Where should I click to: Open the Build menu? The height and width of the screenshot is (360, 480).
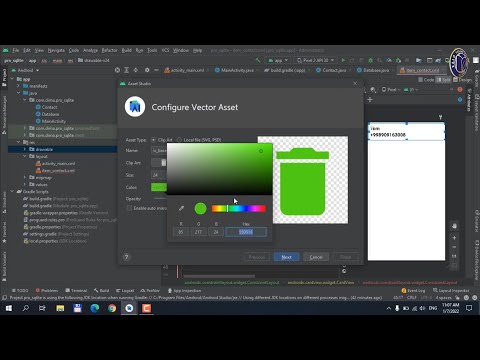coord(127,50)
